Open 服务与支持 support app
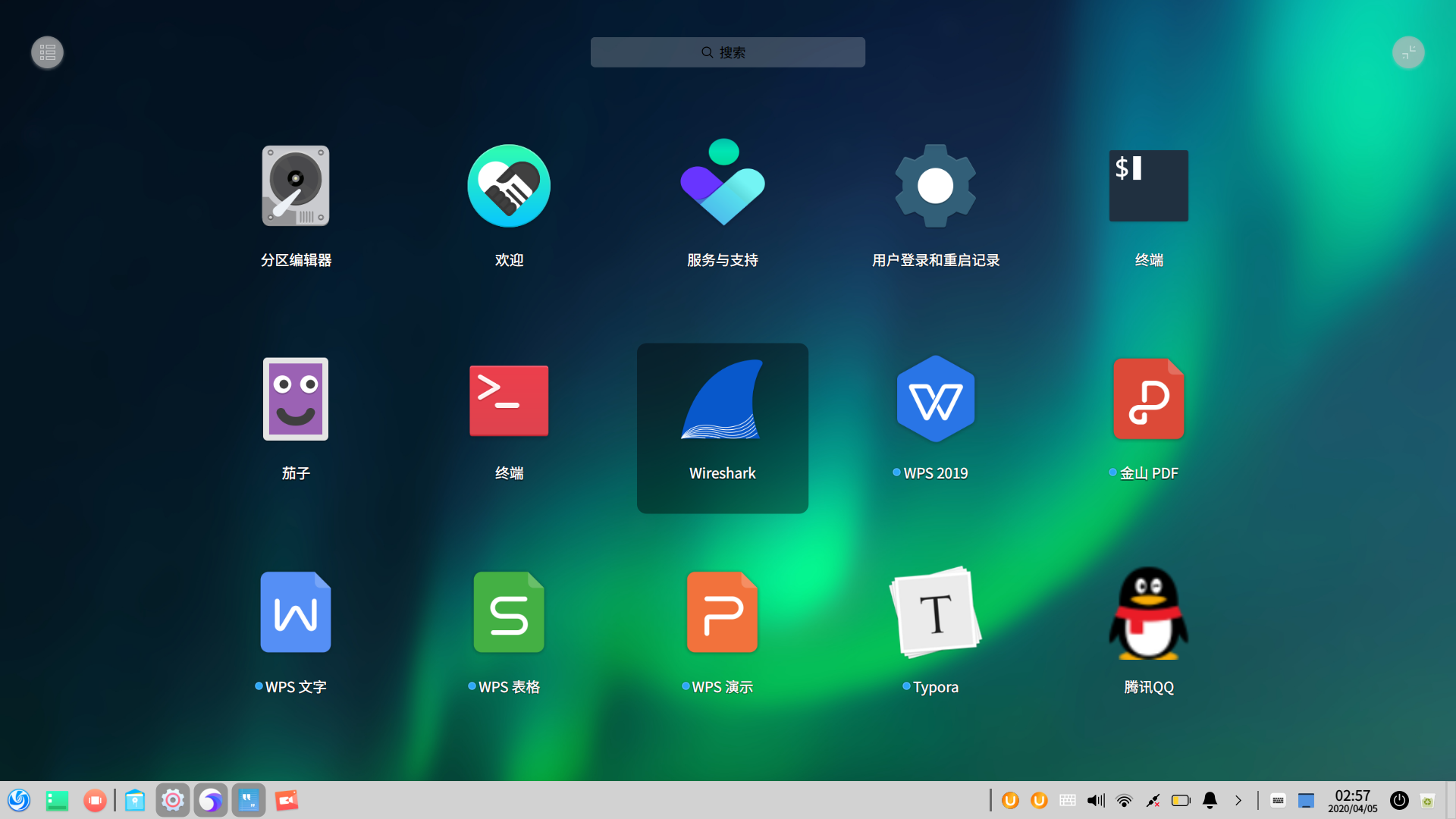The height and width of the screenshot is (819, 1456). (x=722, y=187)
